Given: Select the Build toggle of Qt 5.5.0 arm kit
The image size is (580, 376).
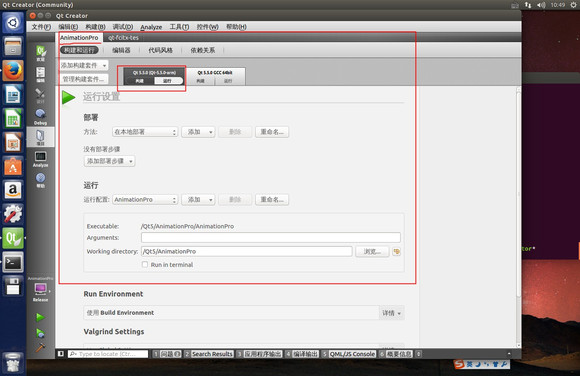Looking at the screenshot, I should (x=139, y=81).
